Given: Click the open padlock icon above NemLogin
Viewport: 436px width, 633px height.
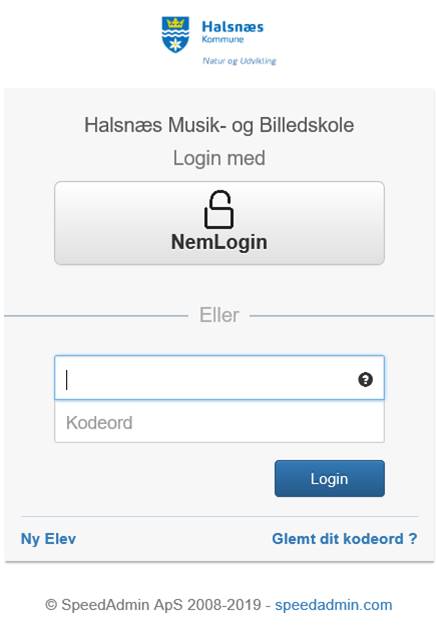Looking at the screenshot, I should pyautogui.click(x=219, y=209).
